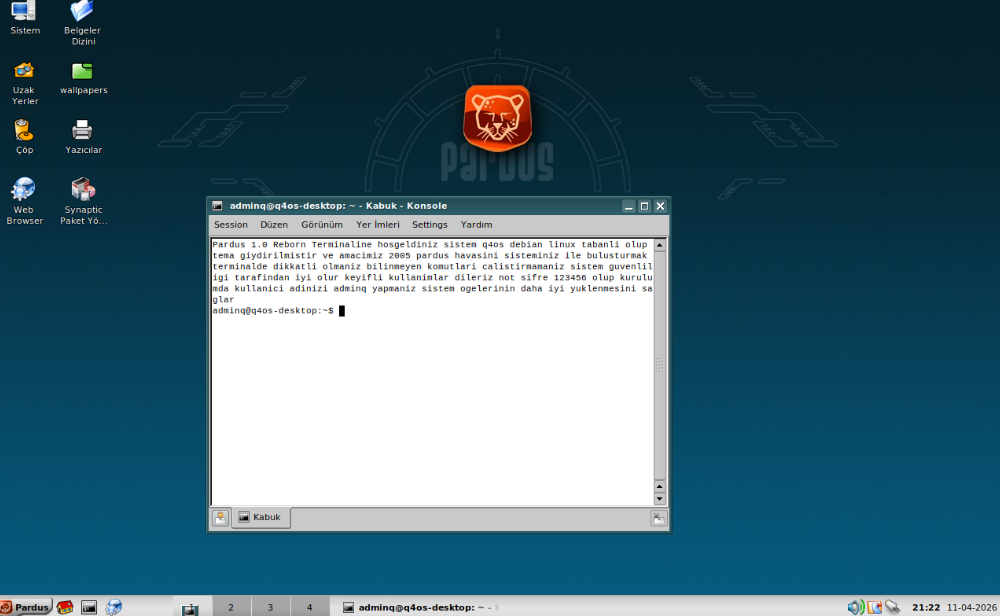Click the Pardus start menu button
This screenshot has height=616, width=1000.
pos(26,607)
